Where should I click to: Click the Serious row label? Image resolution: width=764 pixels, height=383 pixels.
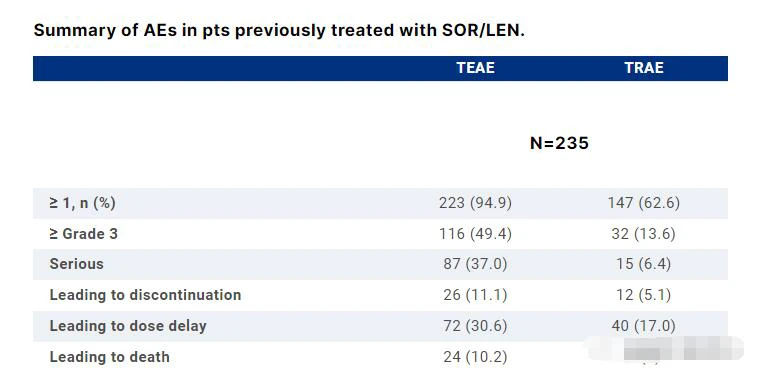76,264
